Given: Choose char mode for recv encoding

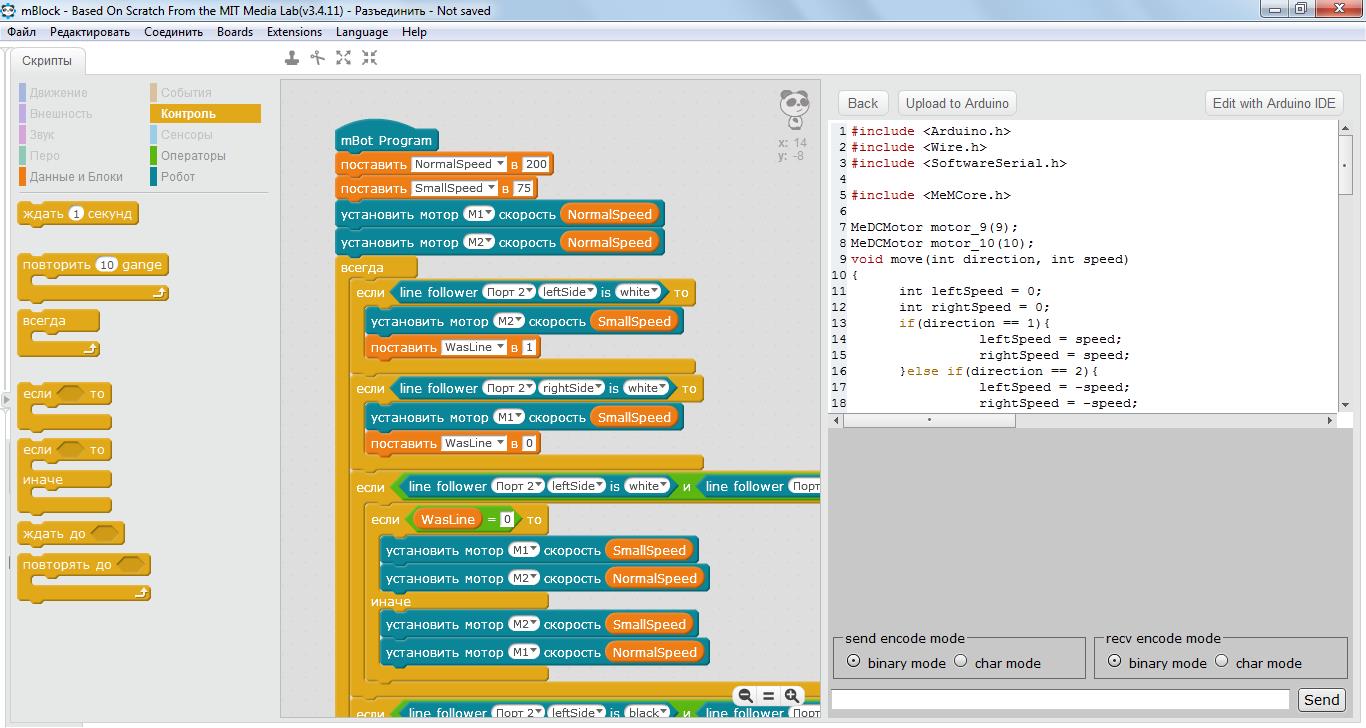Looking at the screenshot, I should coord(1222,661).
